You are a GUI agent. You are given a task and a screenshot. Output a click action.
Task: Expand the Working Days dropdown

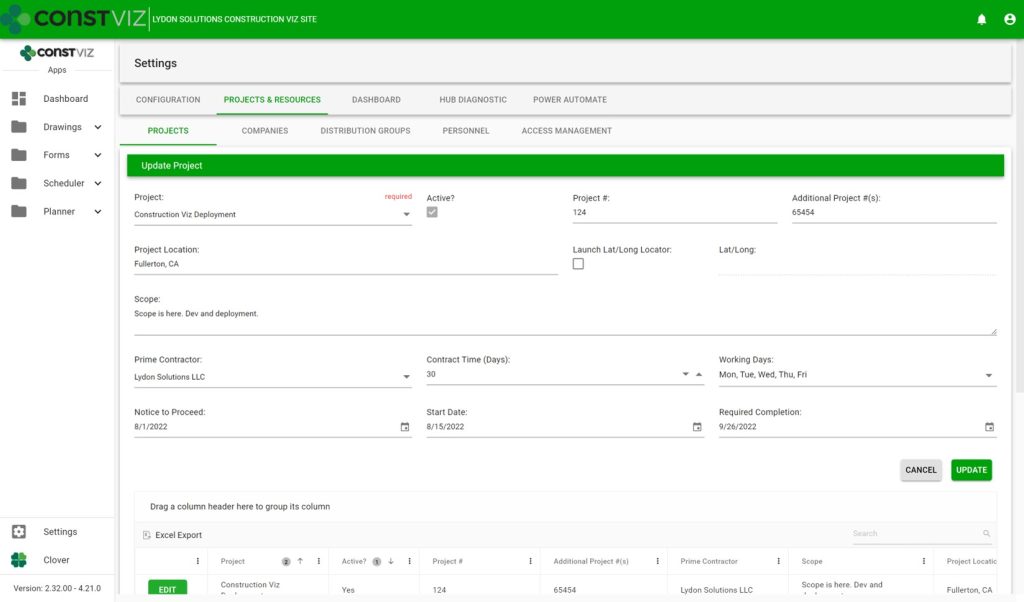(x=989, y=376)
